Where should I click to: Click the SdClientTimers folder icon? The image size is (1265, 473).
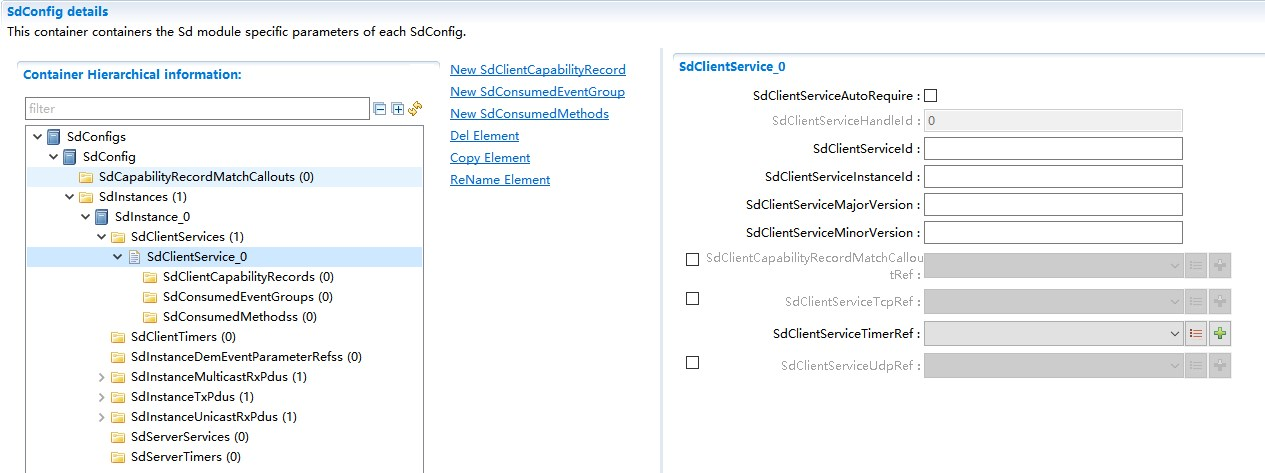pyautogui.click(x=119, y=337)
